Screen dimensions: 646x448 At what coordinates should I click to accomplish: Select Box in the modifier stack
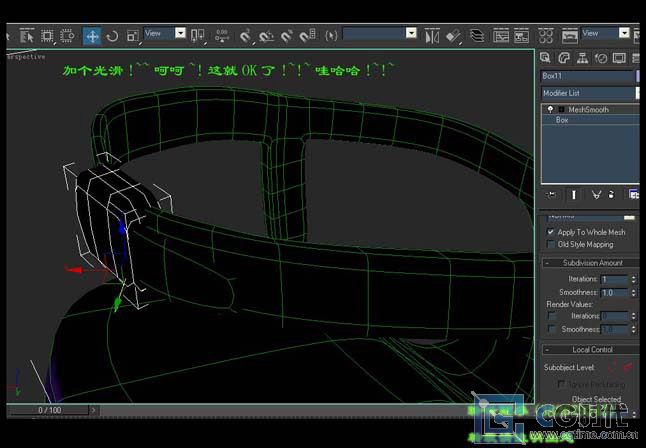pyautogui.click(x=562, y=119)
